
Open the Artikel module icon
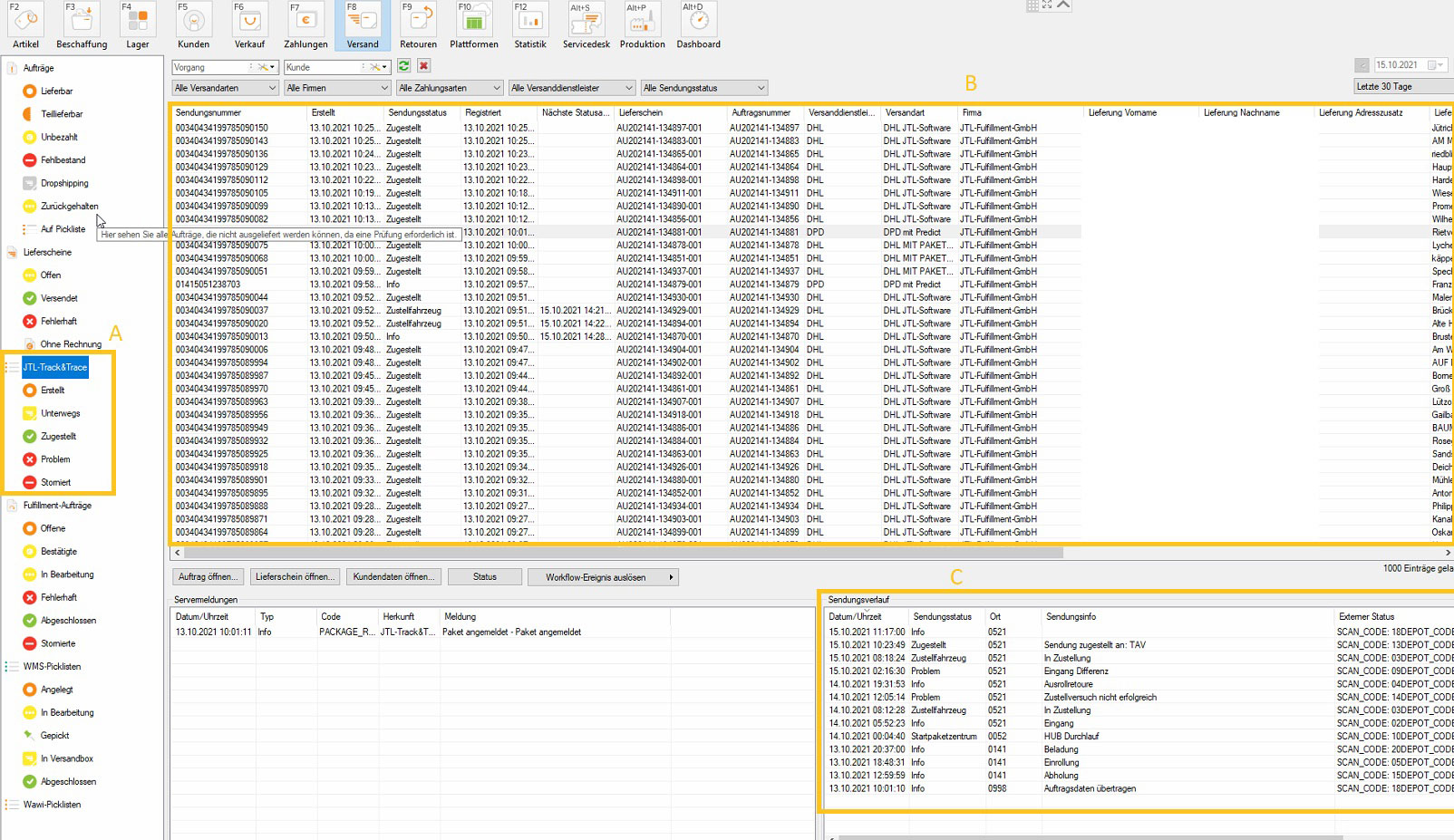pos(25,22)
